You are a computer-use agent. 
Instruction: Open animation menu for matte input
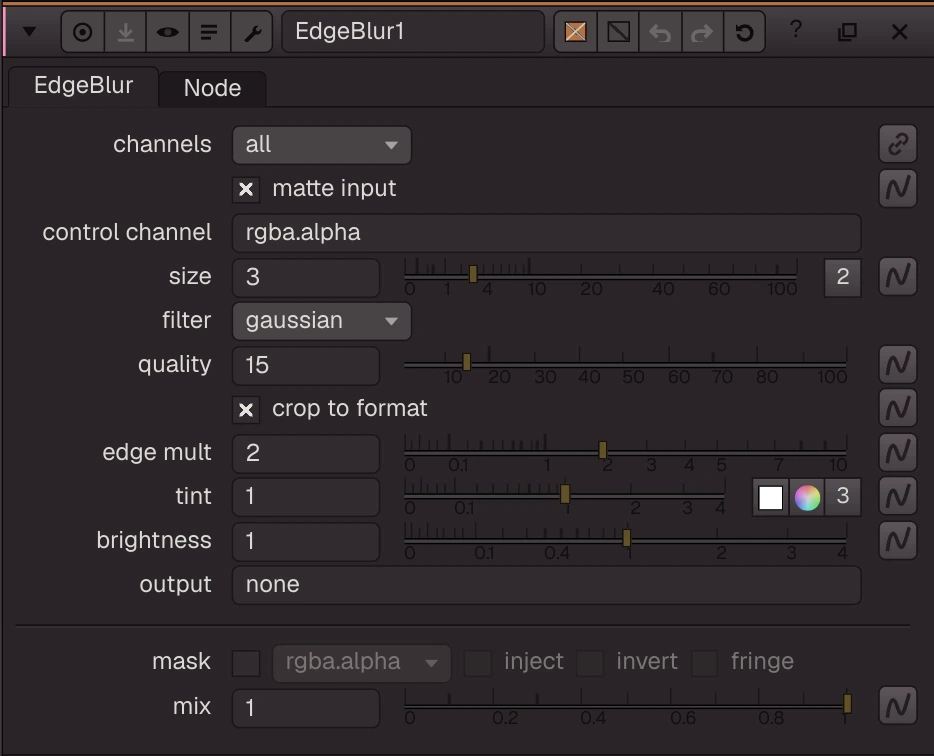(898, 188)
